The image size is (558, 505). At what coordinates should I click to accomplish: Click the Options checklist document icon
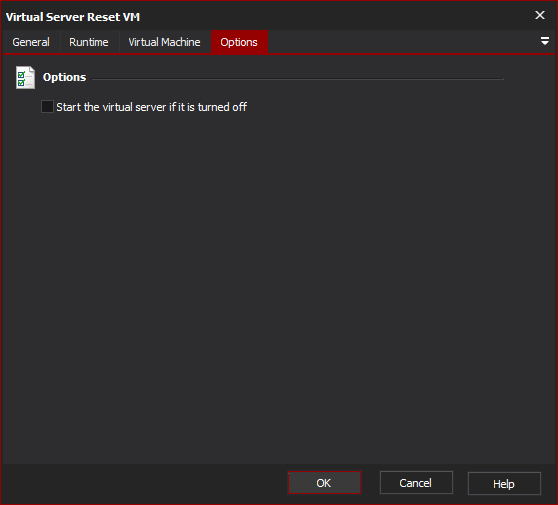coord(25,77)
